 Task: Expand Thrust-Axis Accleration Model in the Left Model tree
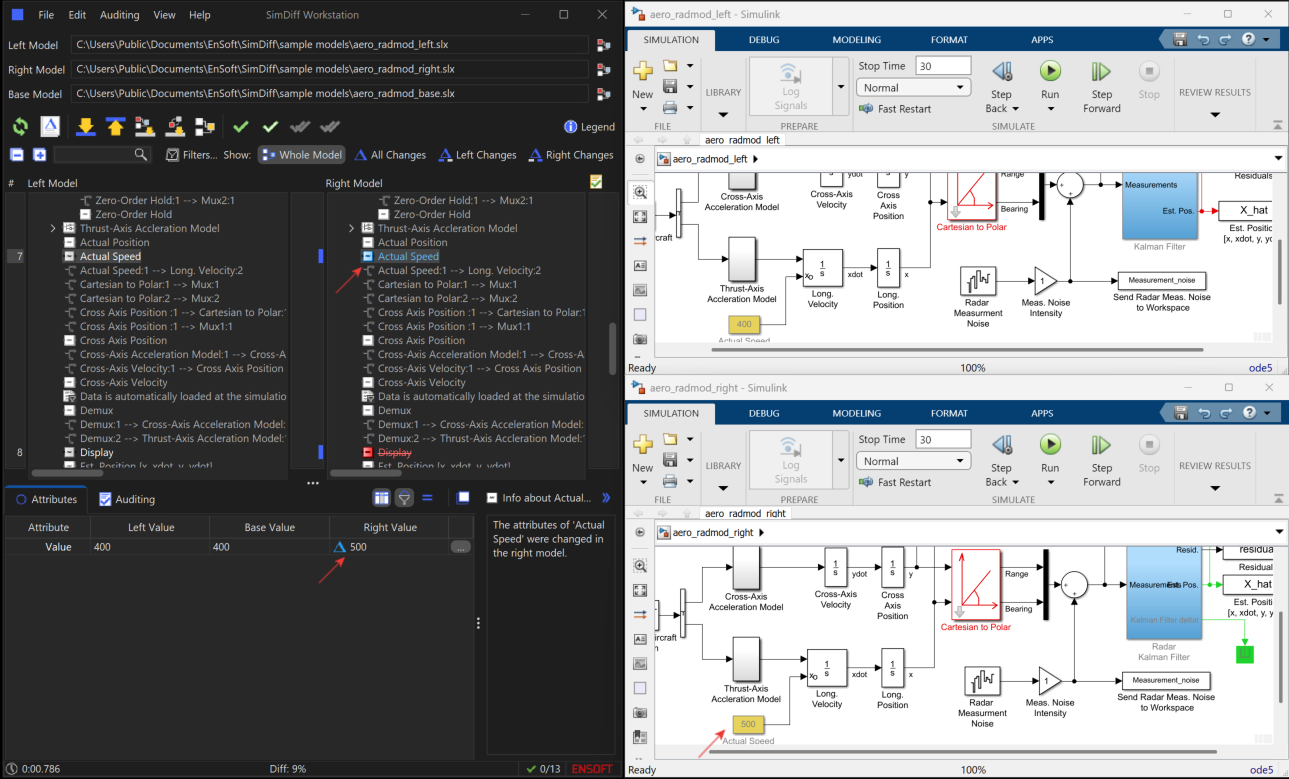click(x=53, y=228)
